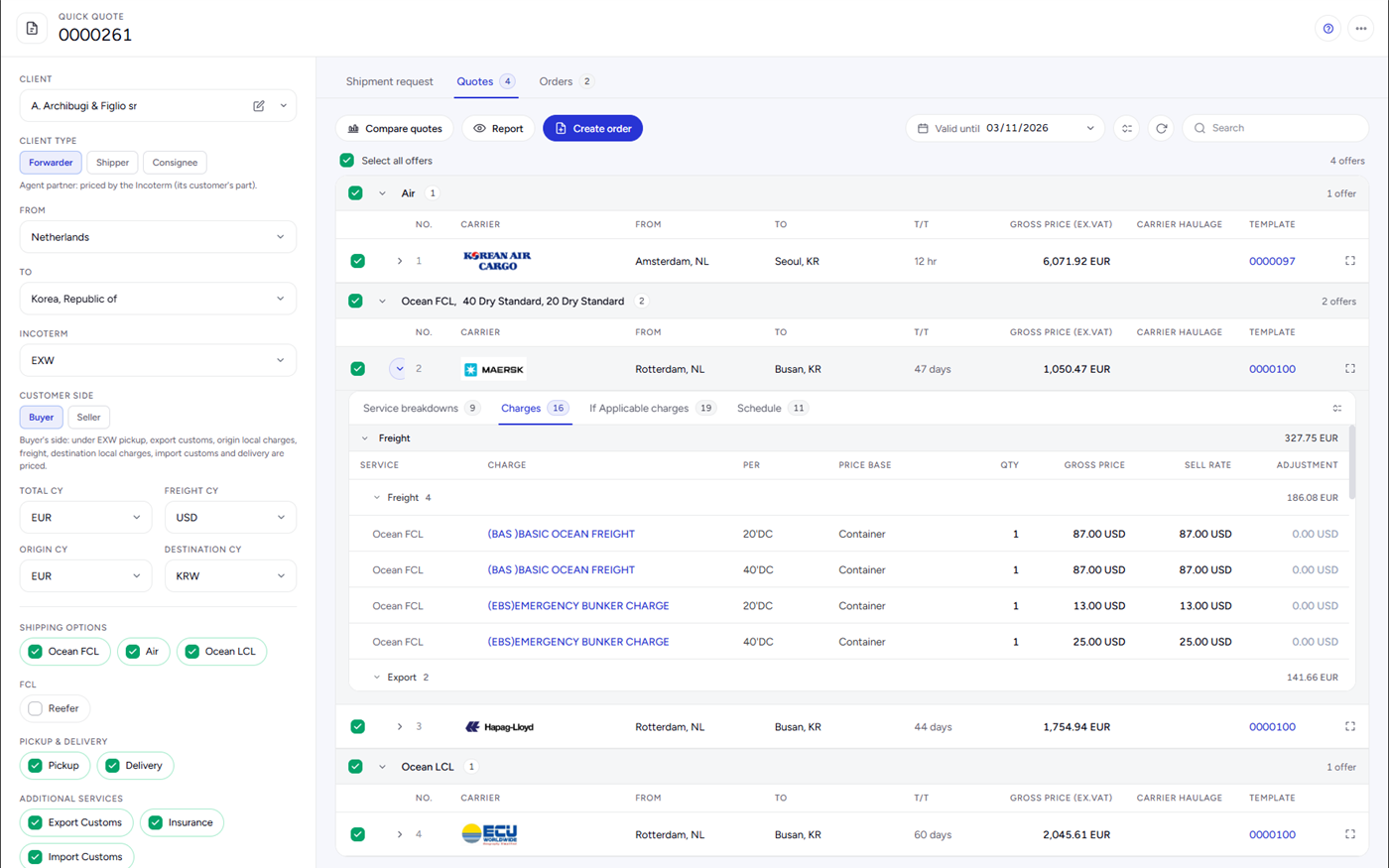Open template link 0000097
The image size is (1389, 868).
[1272, 261]
